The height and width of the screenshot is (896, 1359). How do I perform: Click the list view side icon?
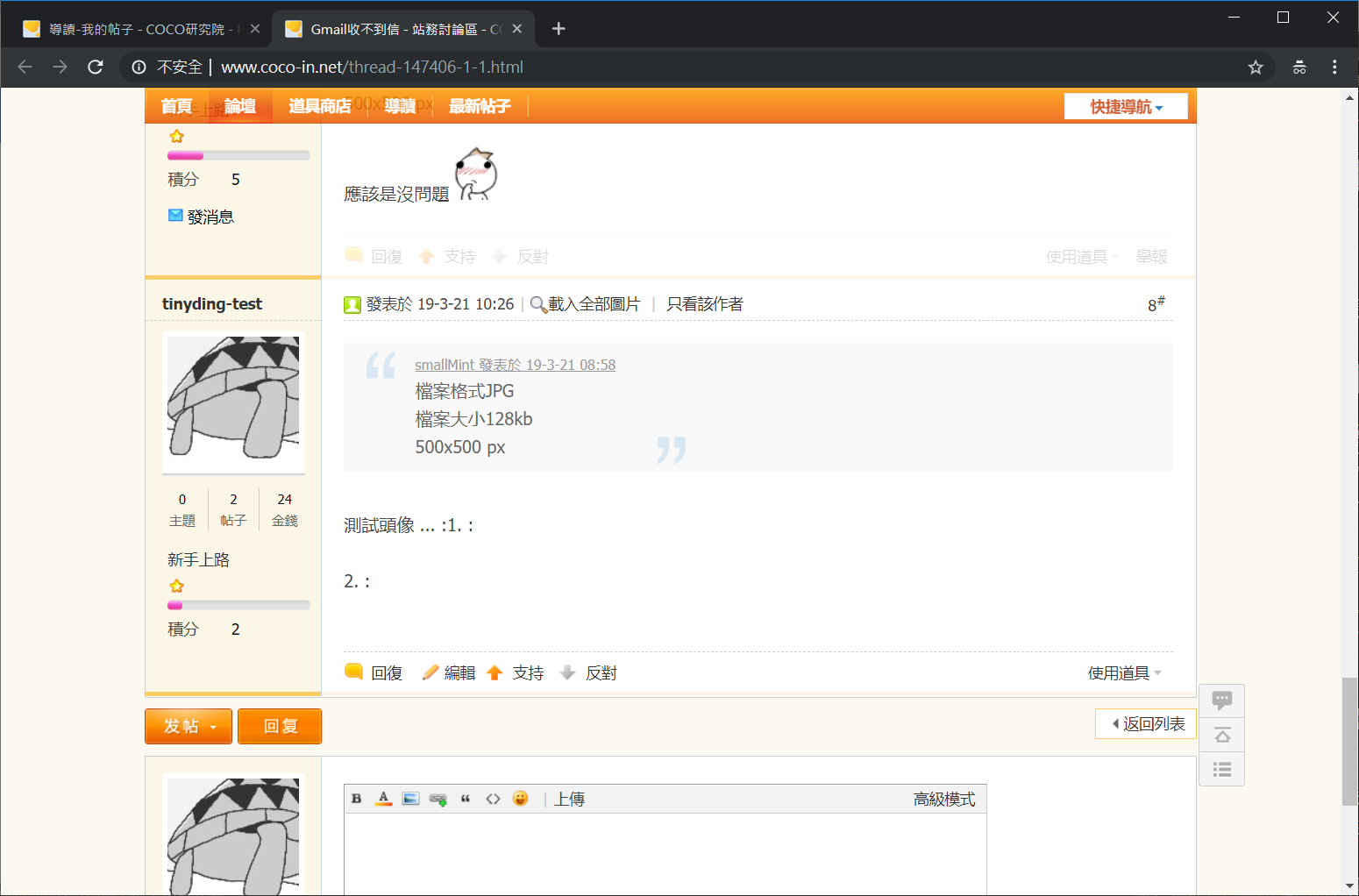1222,770
